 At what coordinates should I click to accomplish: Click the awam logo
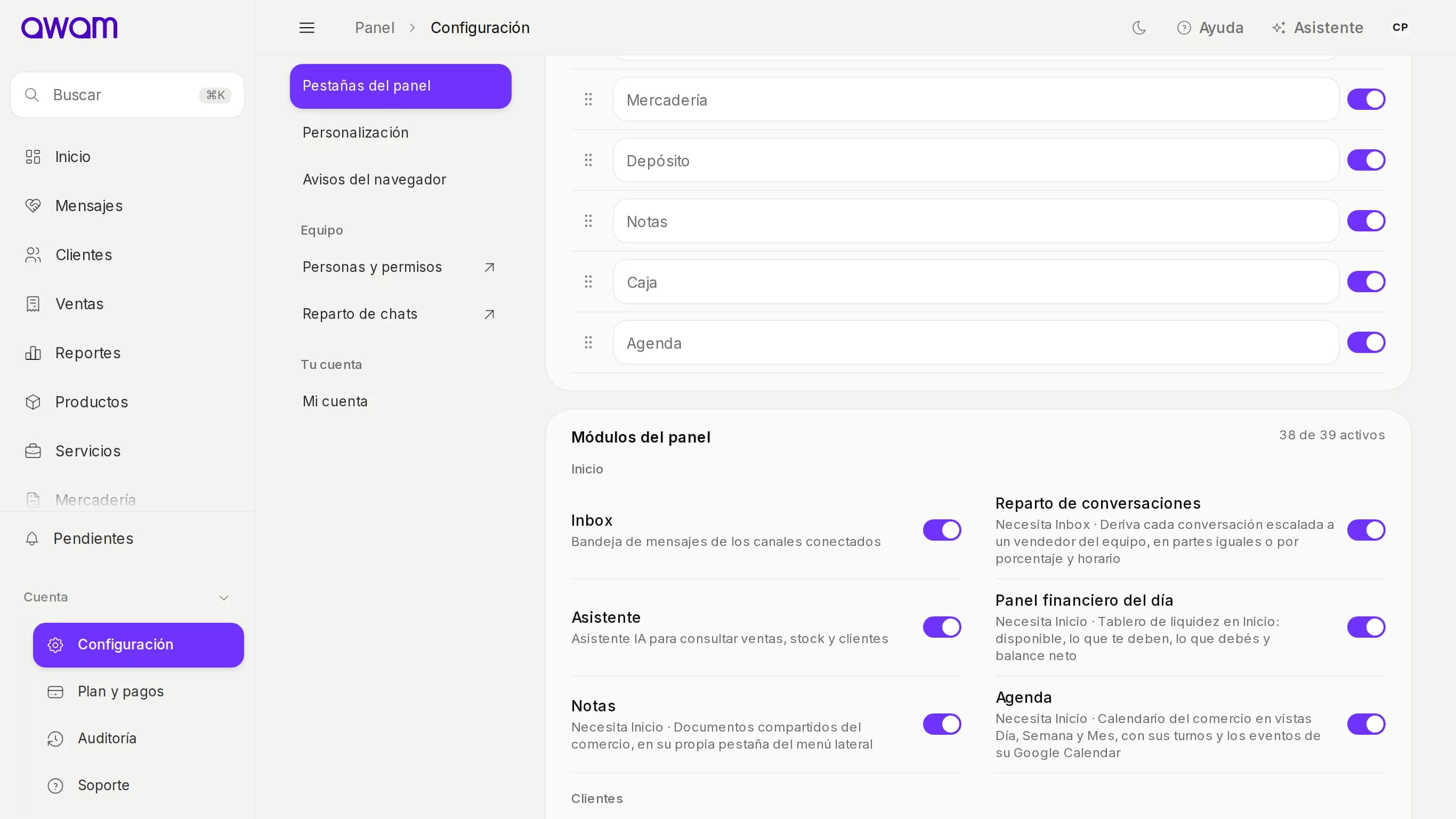pos(69,27)
